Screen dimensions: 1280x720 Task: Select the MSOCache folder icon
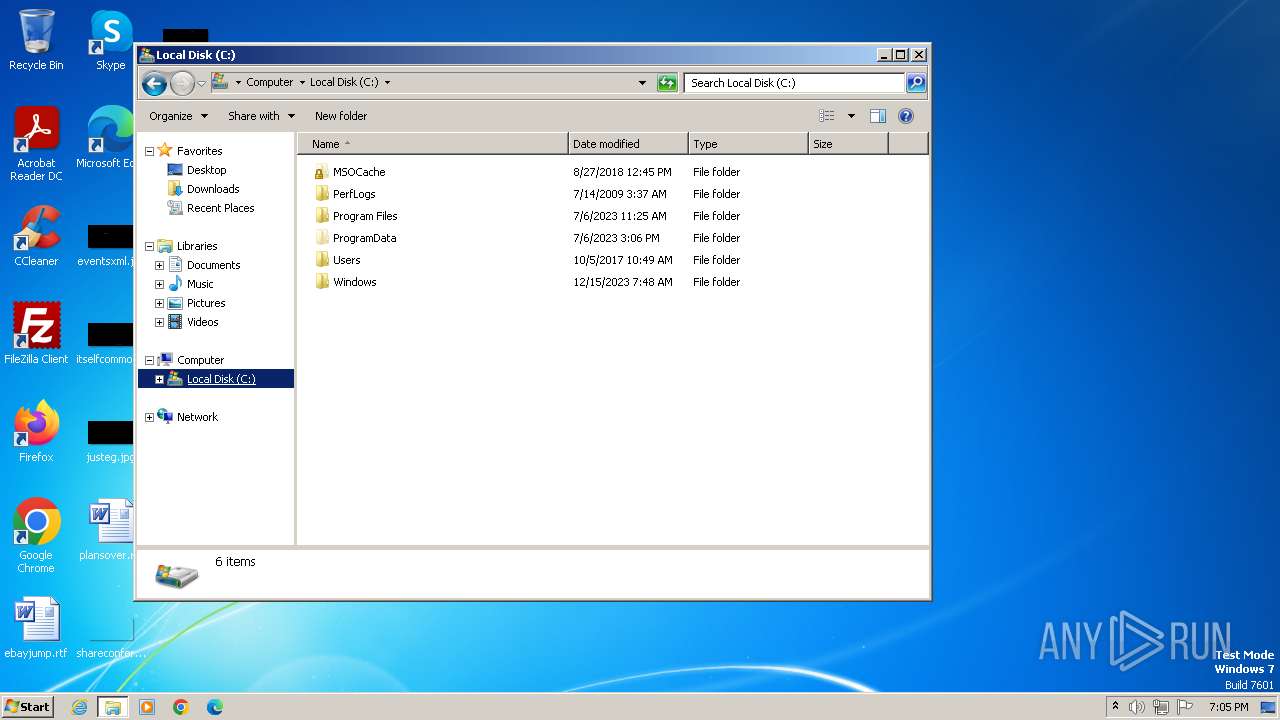click(321, 172)
